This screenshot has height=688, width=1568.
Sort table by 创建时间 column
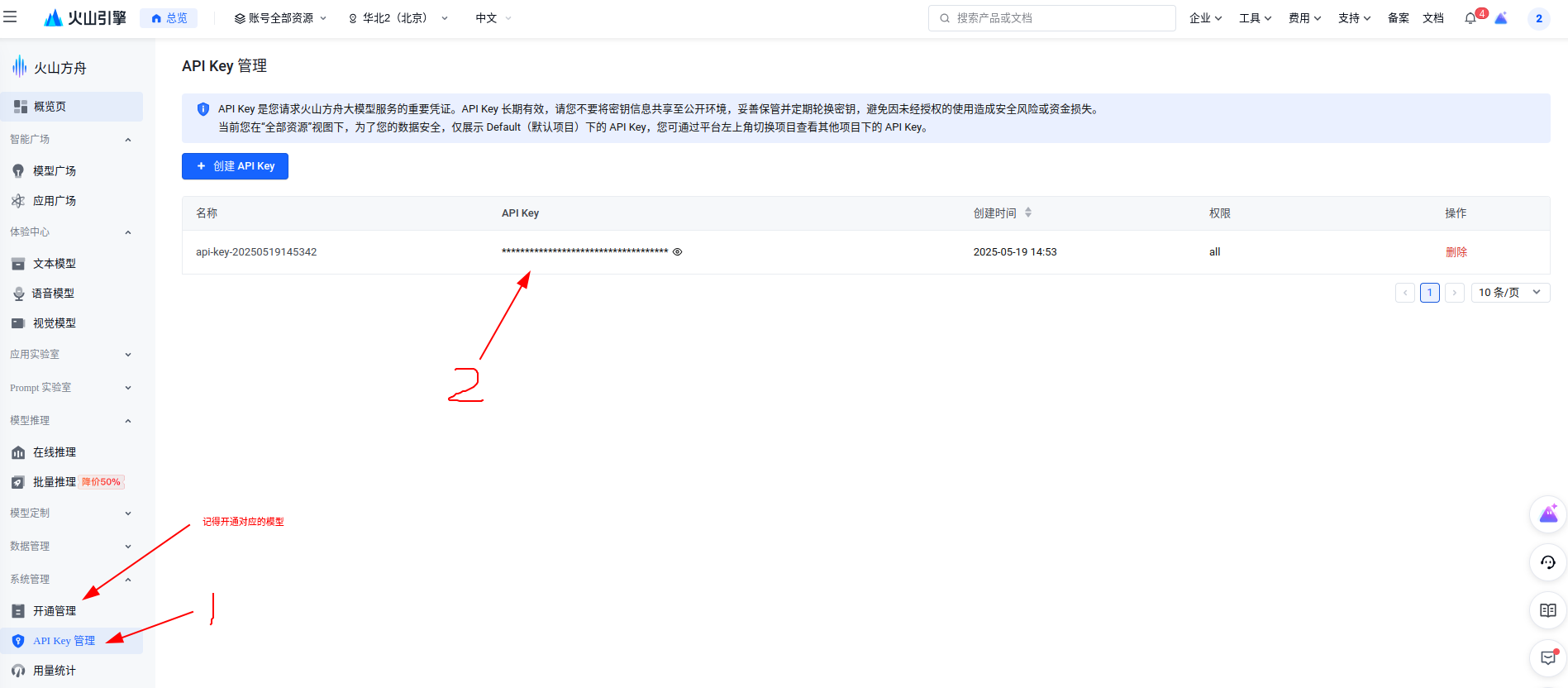1028,213
